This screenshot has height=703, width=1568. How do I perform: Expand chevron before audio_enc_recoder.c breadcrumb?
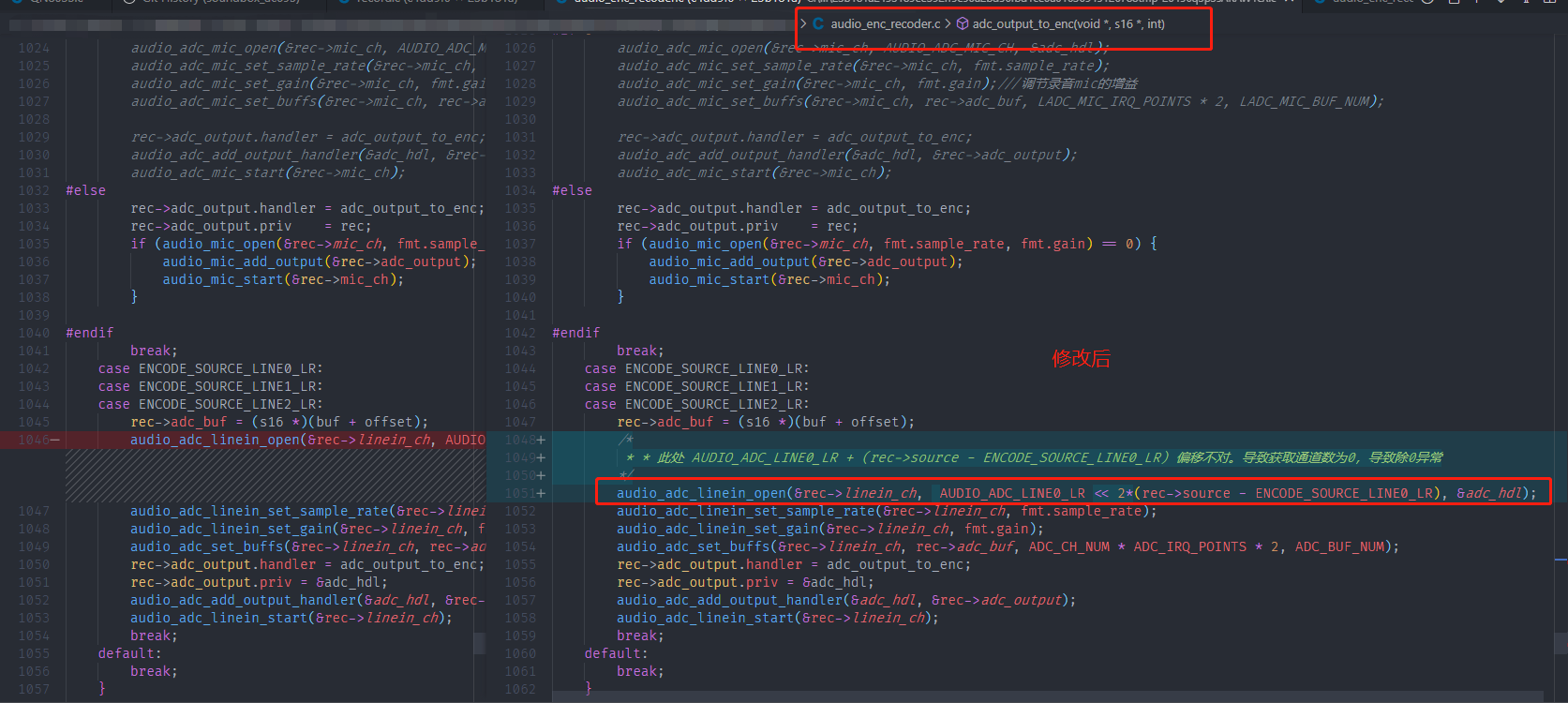[803, 24]
